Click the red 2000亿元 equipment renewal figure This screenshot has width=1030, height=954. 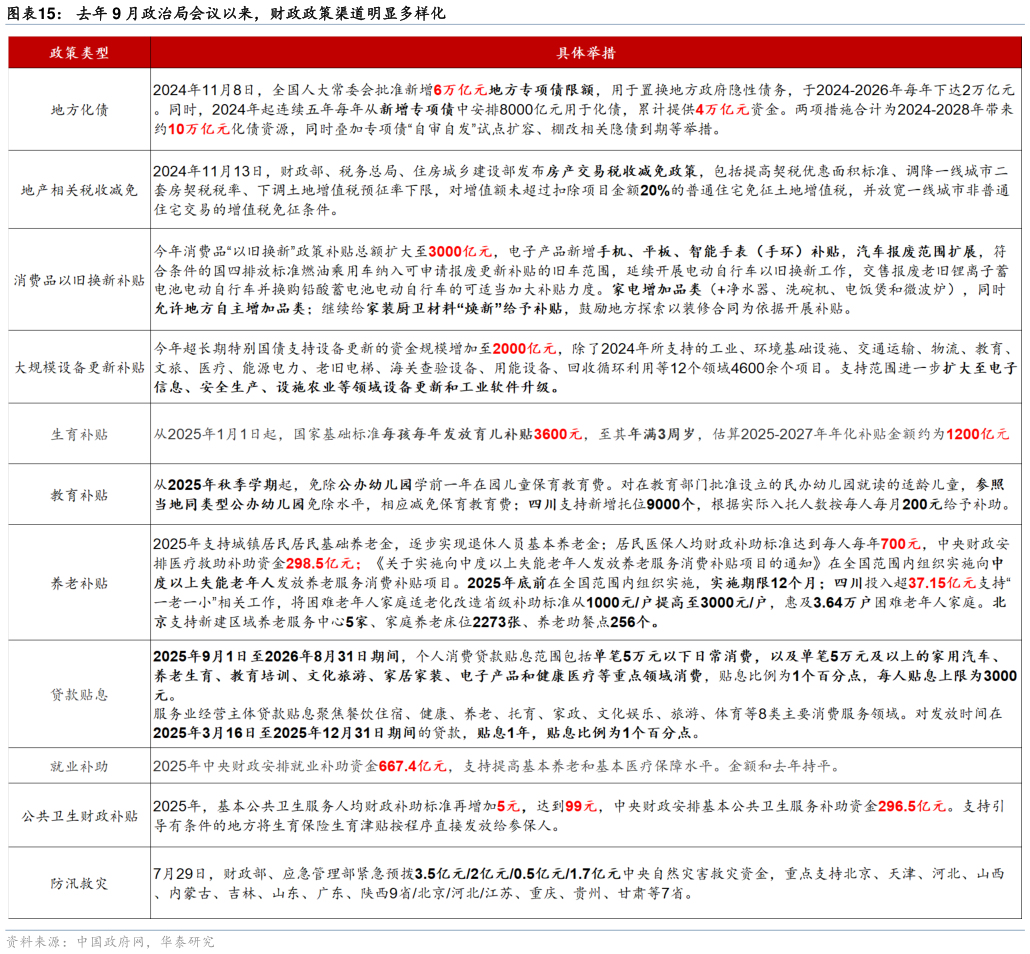pos(525,348)
